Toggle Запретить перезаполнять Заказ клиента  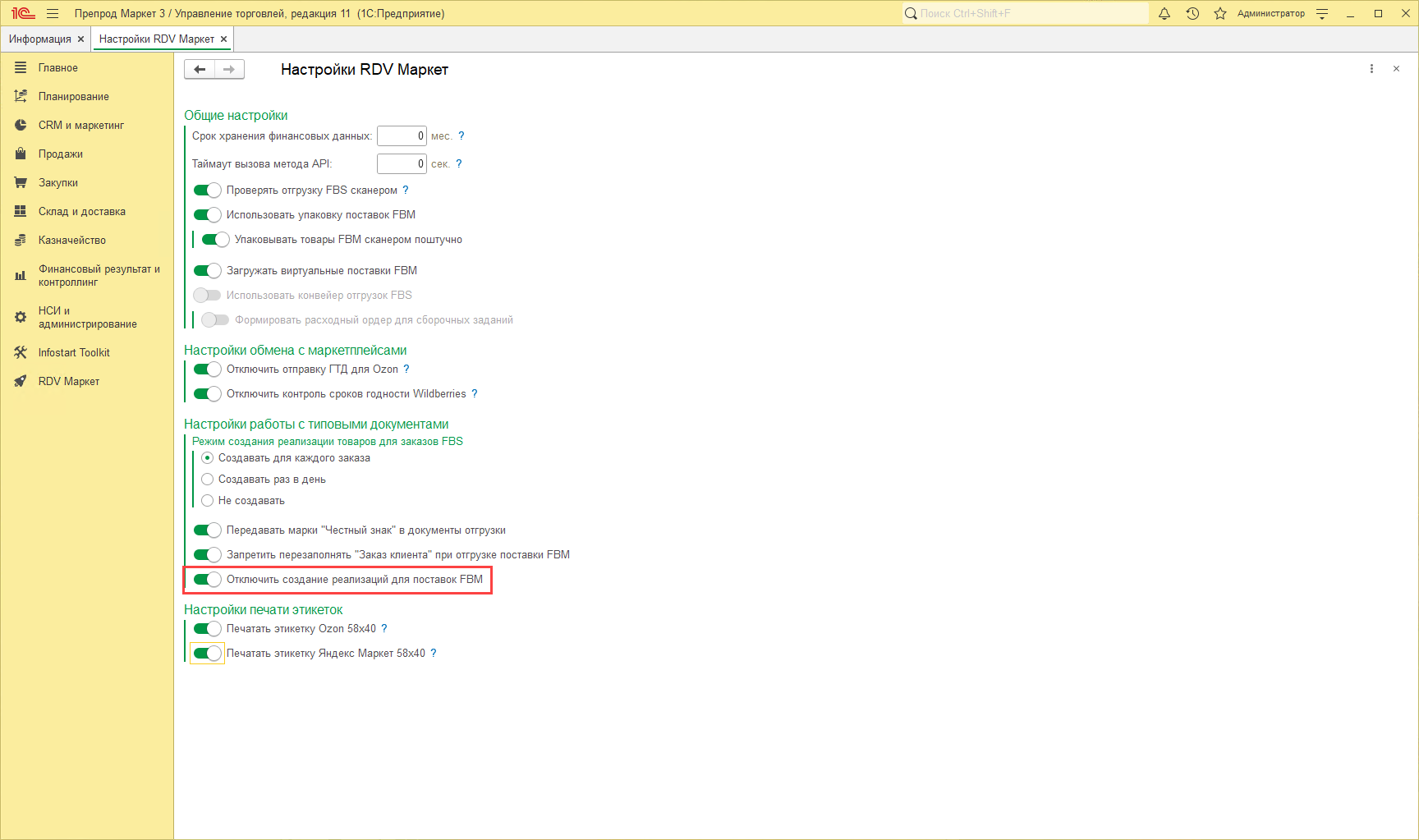click(207, 554)
